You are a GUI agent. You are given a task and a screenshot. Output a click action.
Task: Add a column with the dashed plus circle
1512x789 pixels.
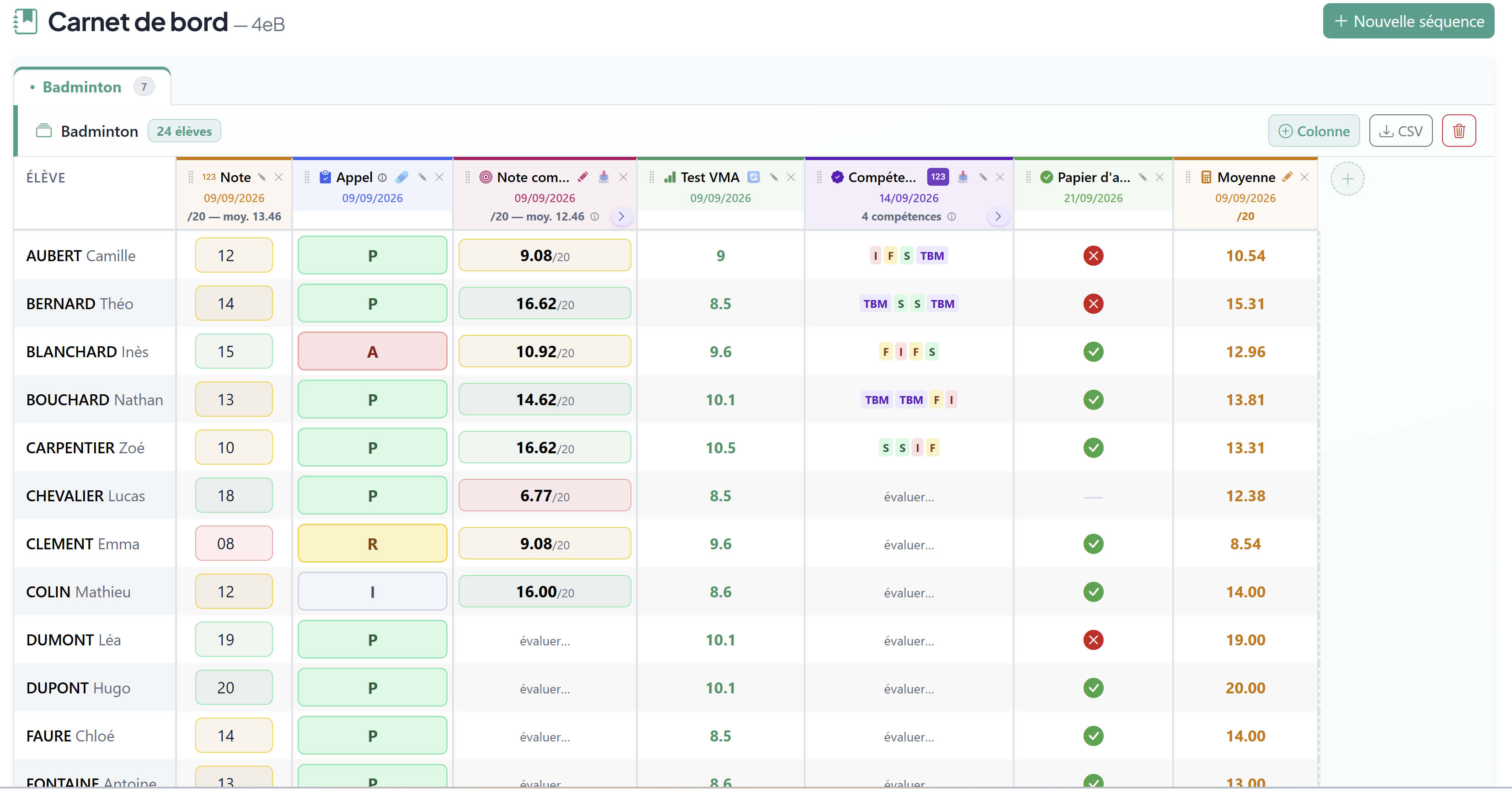(1347, 179)
